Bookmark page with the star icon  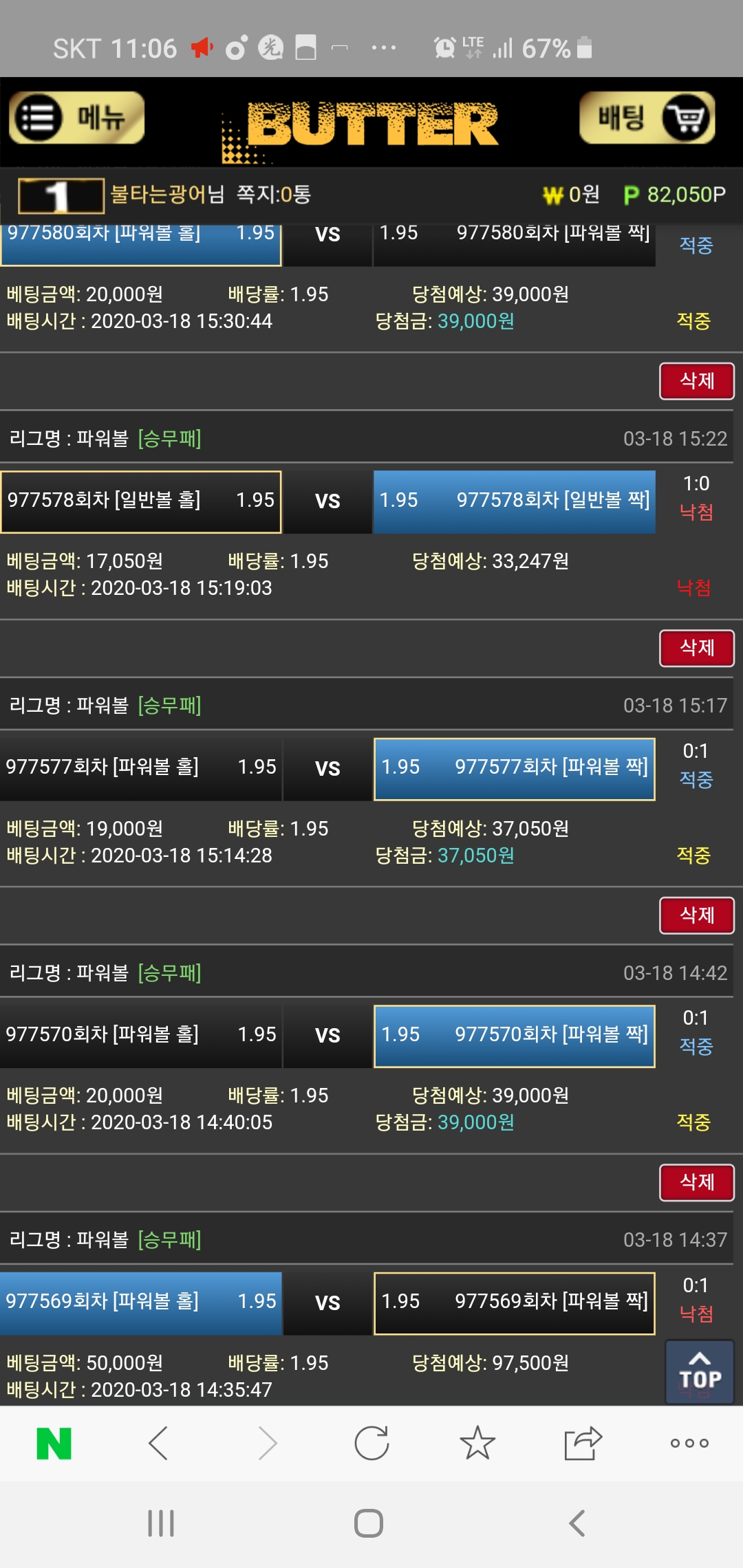(x=477, y=1443)
